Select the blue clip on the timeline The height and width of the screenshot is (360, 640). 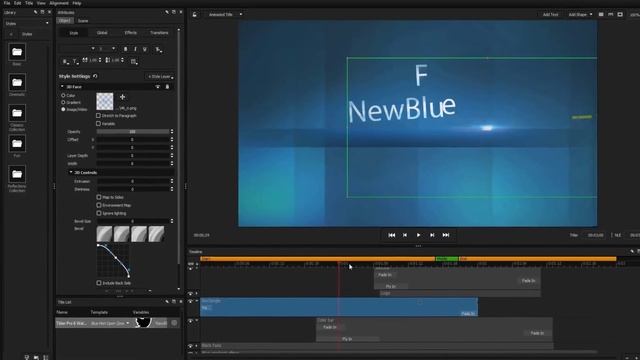[x=339, y=307]
